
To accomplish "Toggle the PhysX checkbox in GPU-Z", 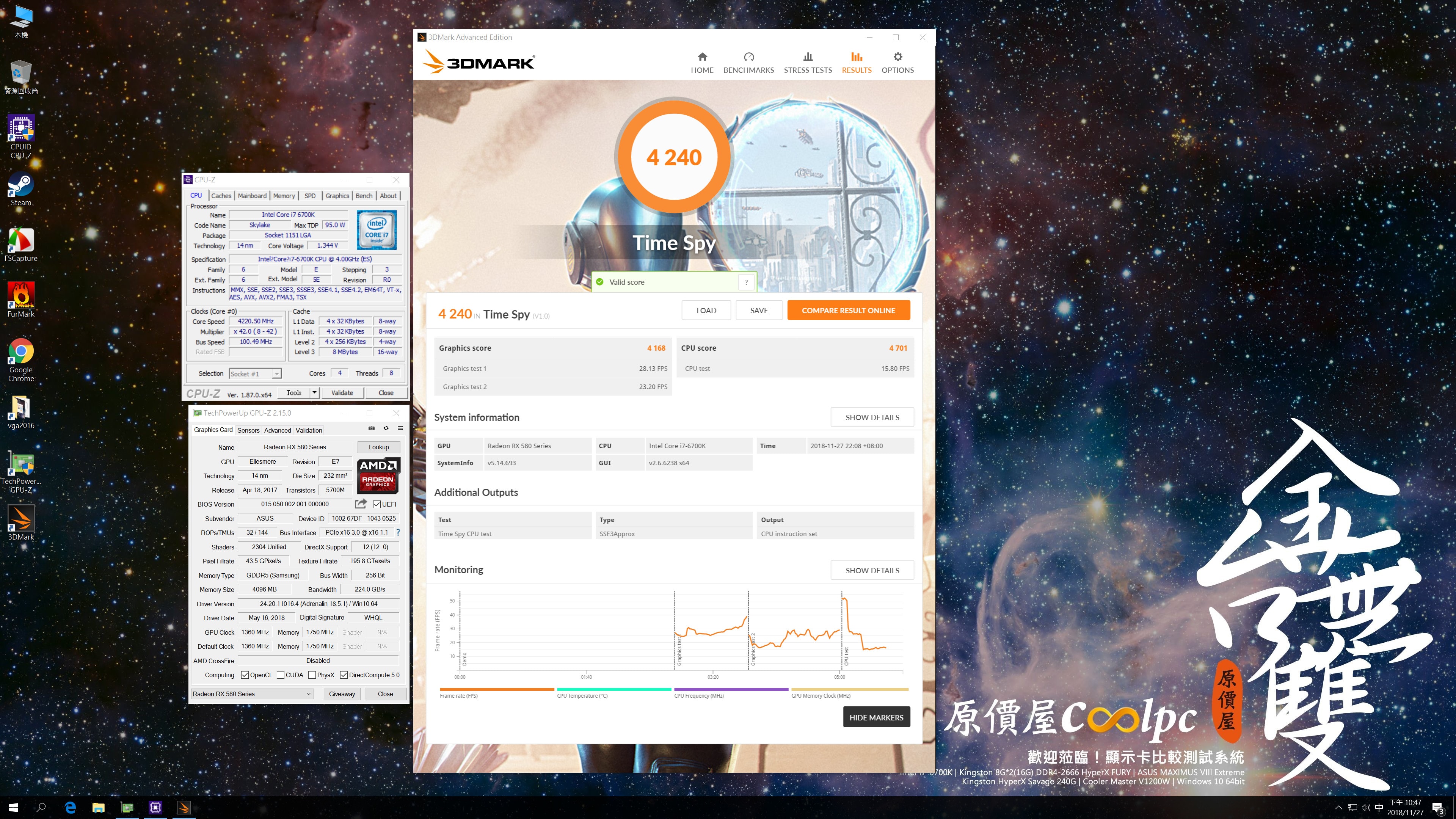I will point(312,675).
